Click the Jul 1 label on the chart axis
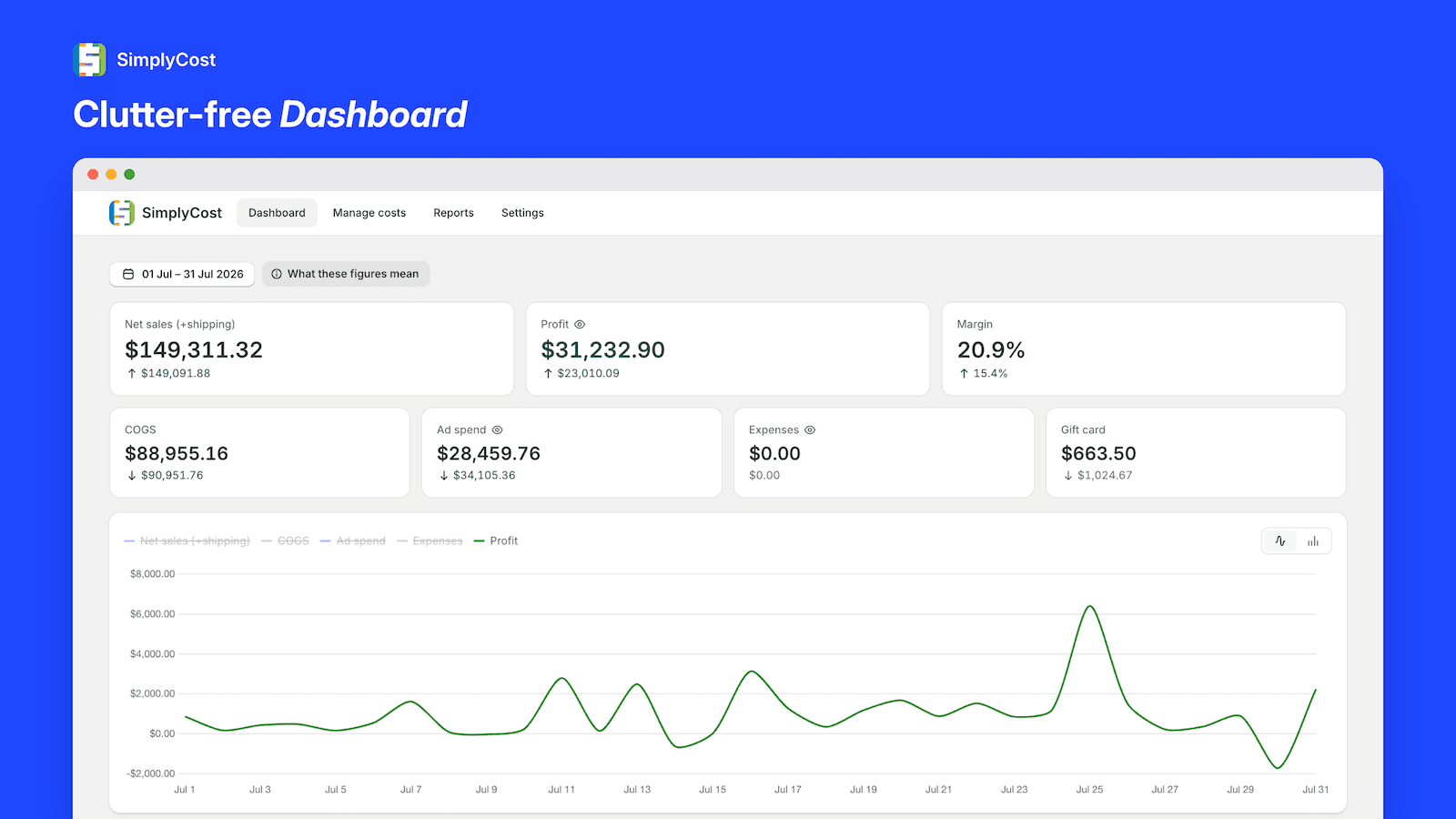Image resolution: width=1456 pixels, height=819 pixels. pyautogui.click(x=184, y=789)
